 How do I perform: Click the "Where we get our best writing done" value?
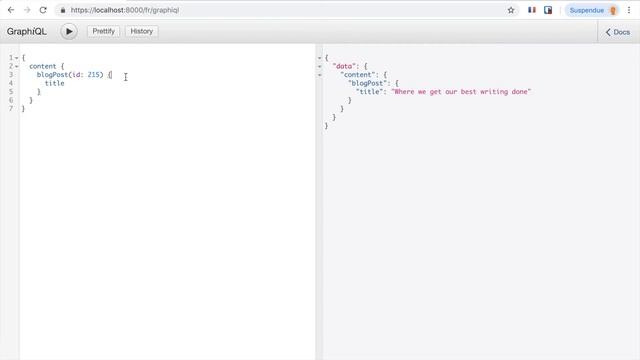(x=461, y=92)
